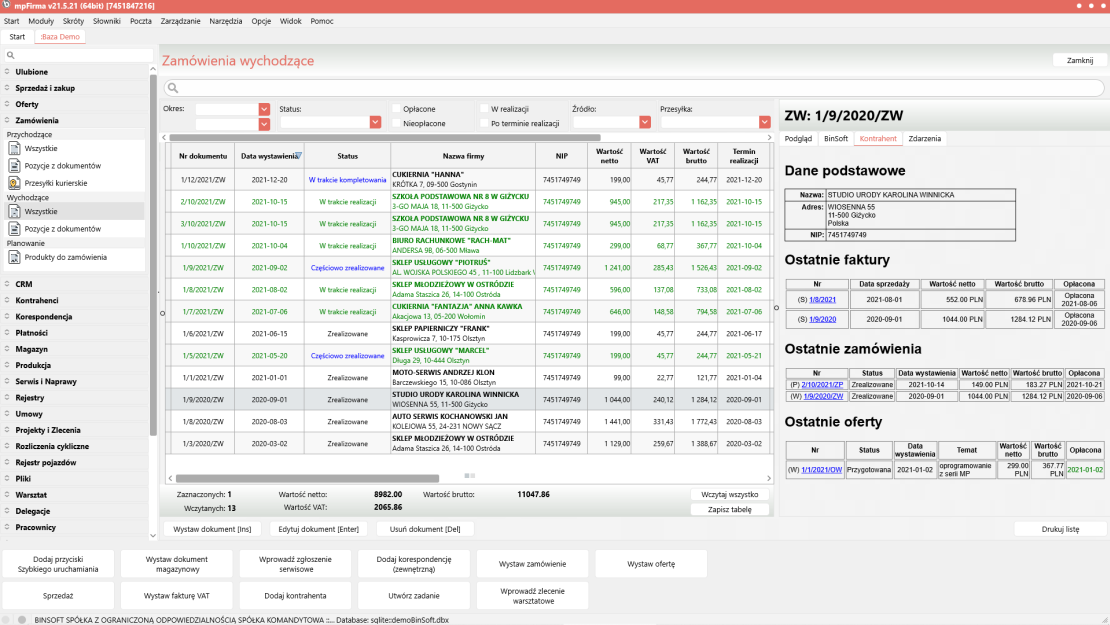The height and width of the screenshot is (625, 1110).
Task: Click the Nazwa firmy column header
Action: (463, 156)
